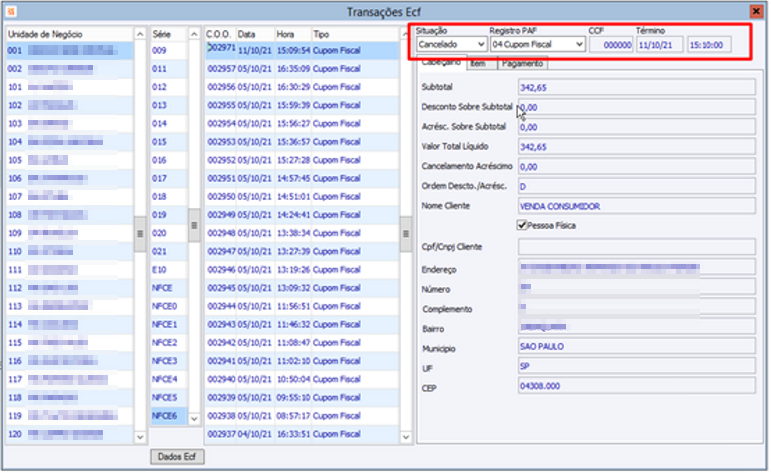Click the Município field SAO PAULO
Viewport: 771px width, 473px height.
[636, 346]
